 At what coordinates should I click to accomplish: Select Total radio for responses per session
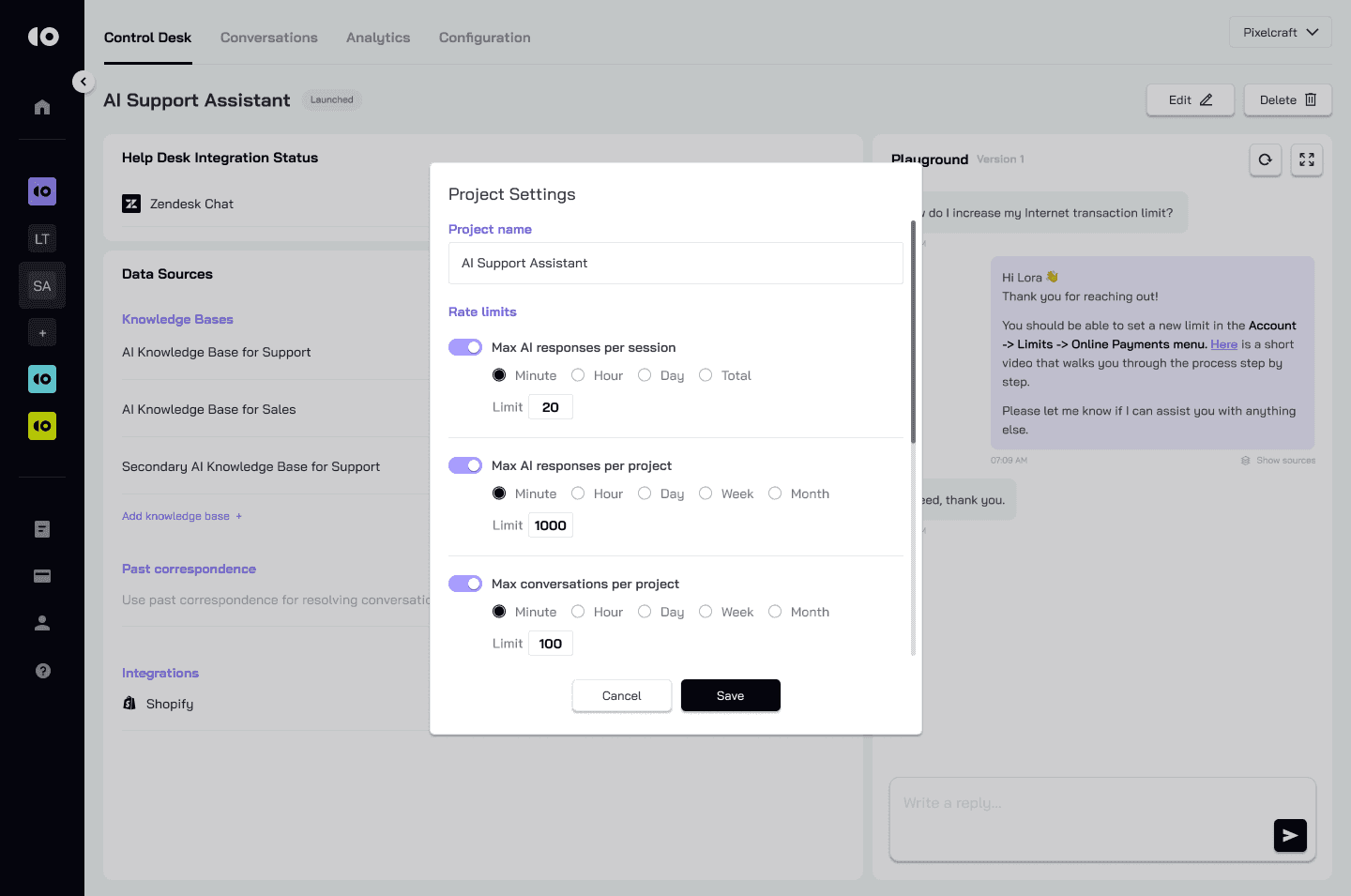706,375
